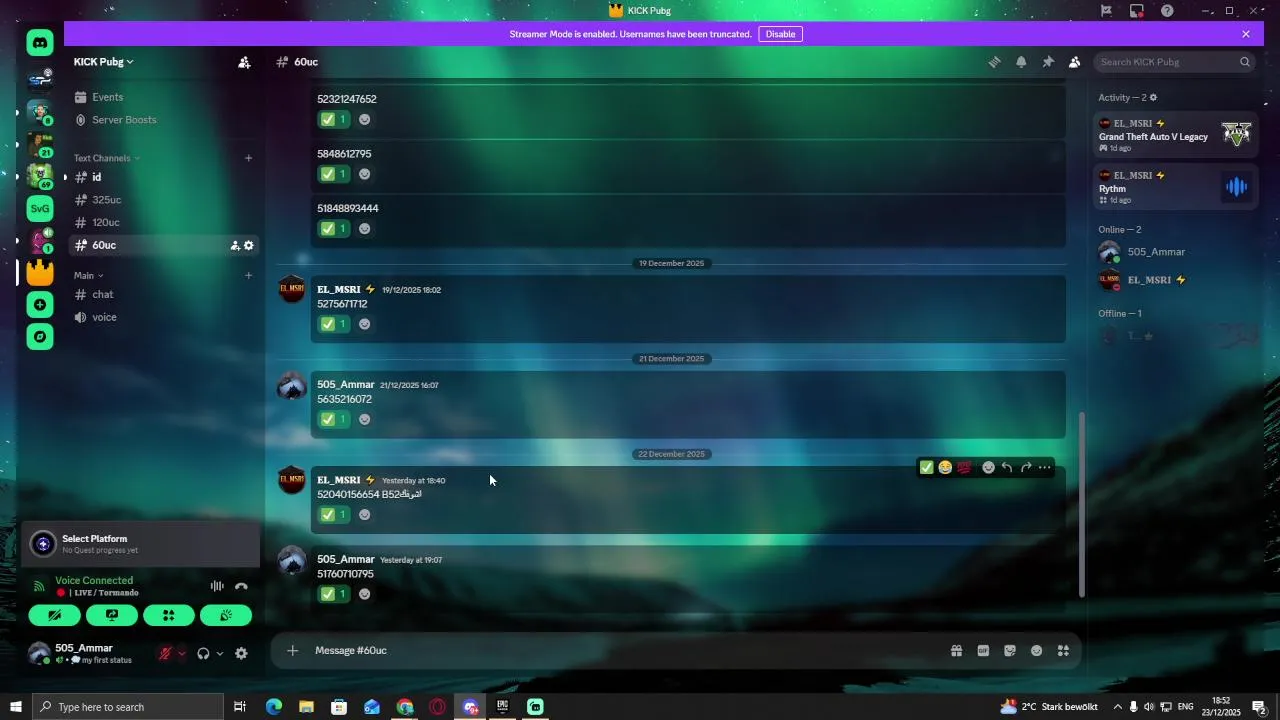Collapse the Text Channels category

click(x=106, y=158)
